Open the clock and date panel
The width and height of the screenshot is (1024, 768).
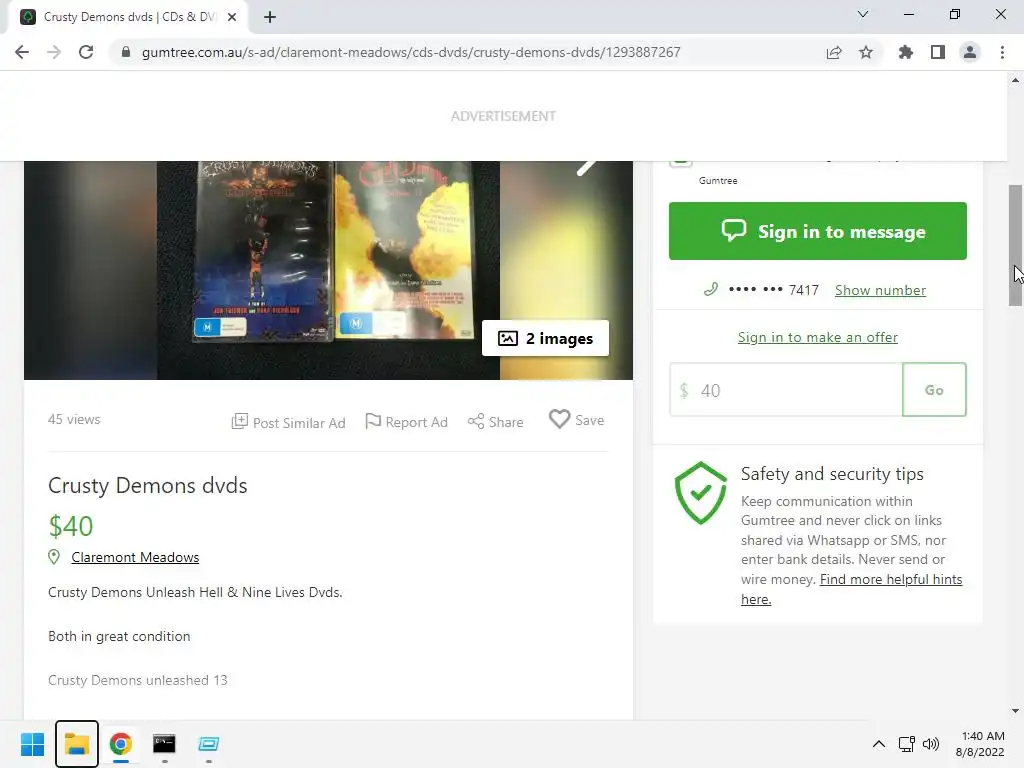(x=980, y=744)
